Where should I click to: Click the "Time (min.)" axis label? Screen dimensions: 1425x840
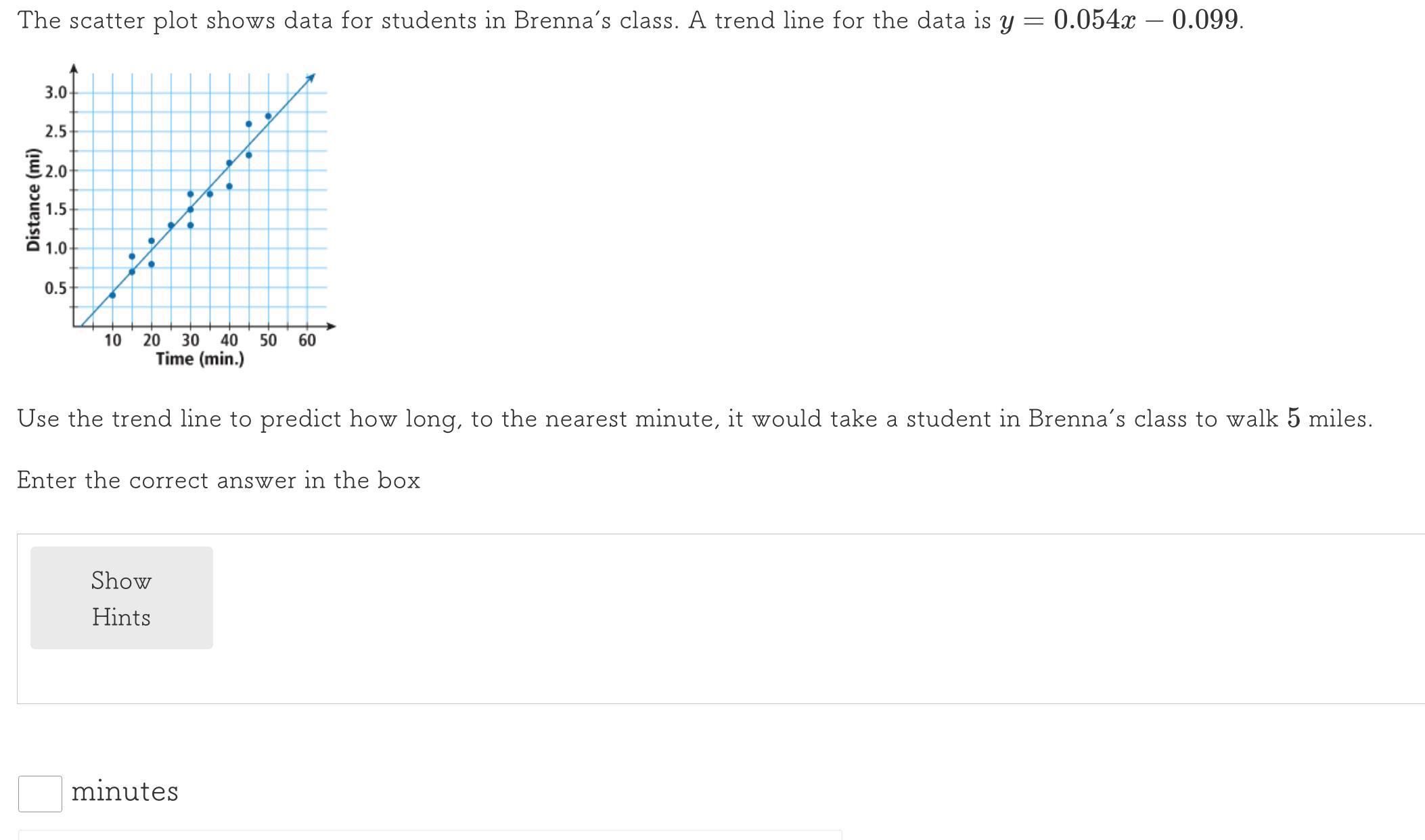point(200,358)
